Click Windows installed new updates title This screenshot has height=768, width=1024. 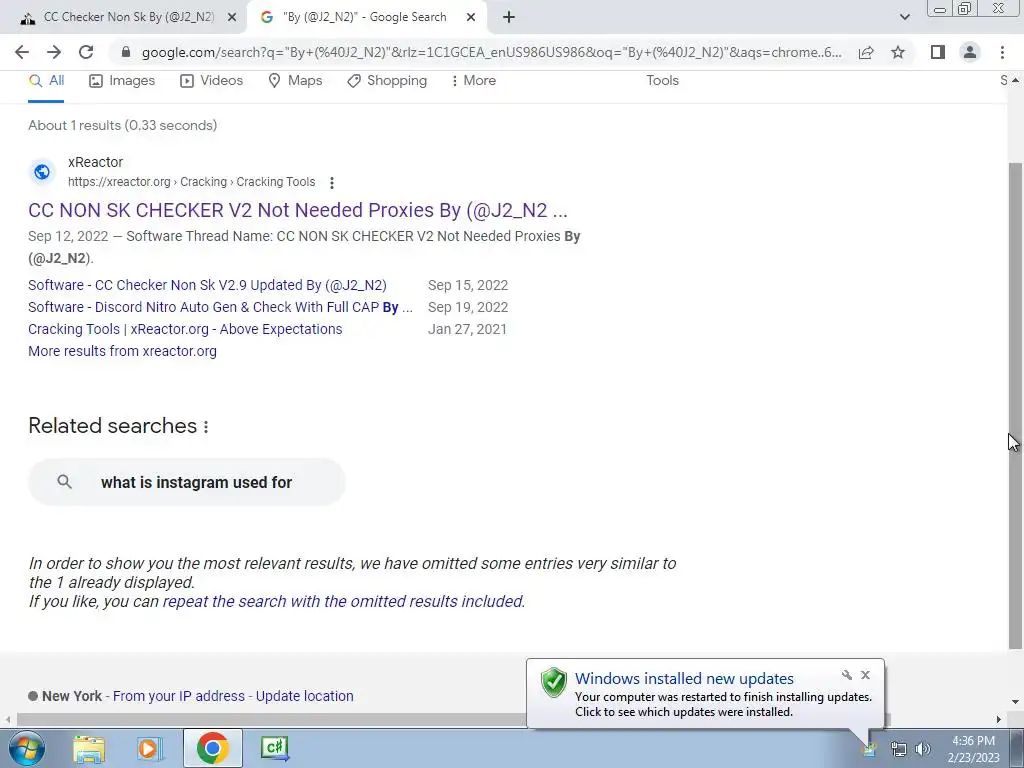point(684,679)
